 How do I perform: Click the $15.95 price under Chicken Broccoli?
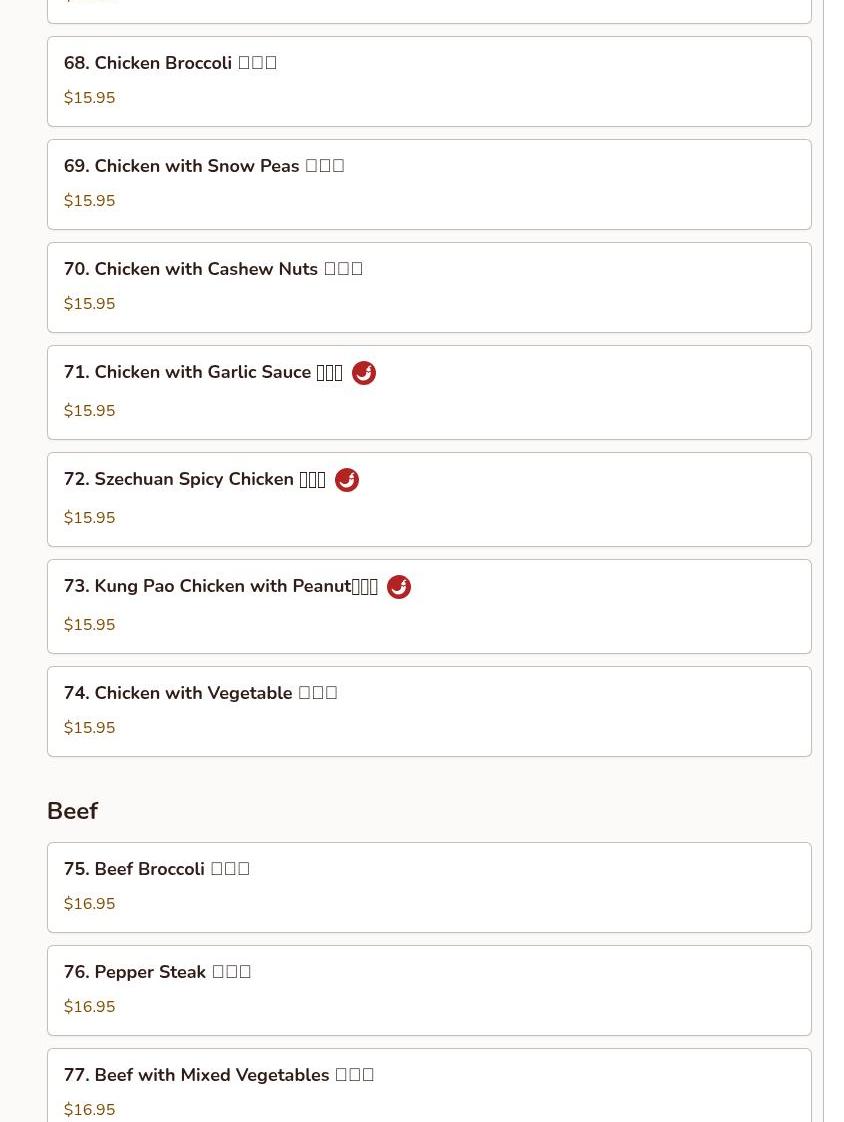89,98
